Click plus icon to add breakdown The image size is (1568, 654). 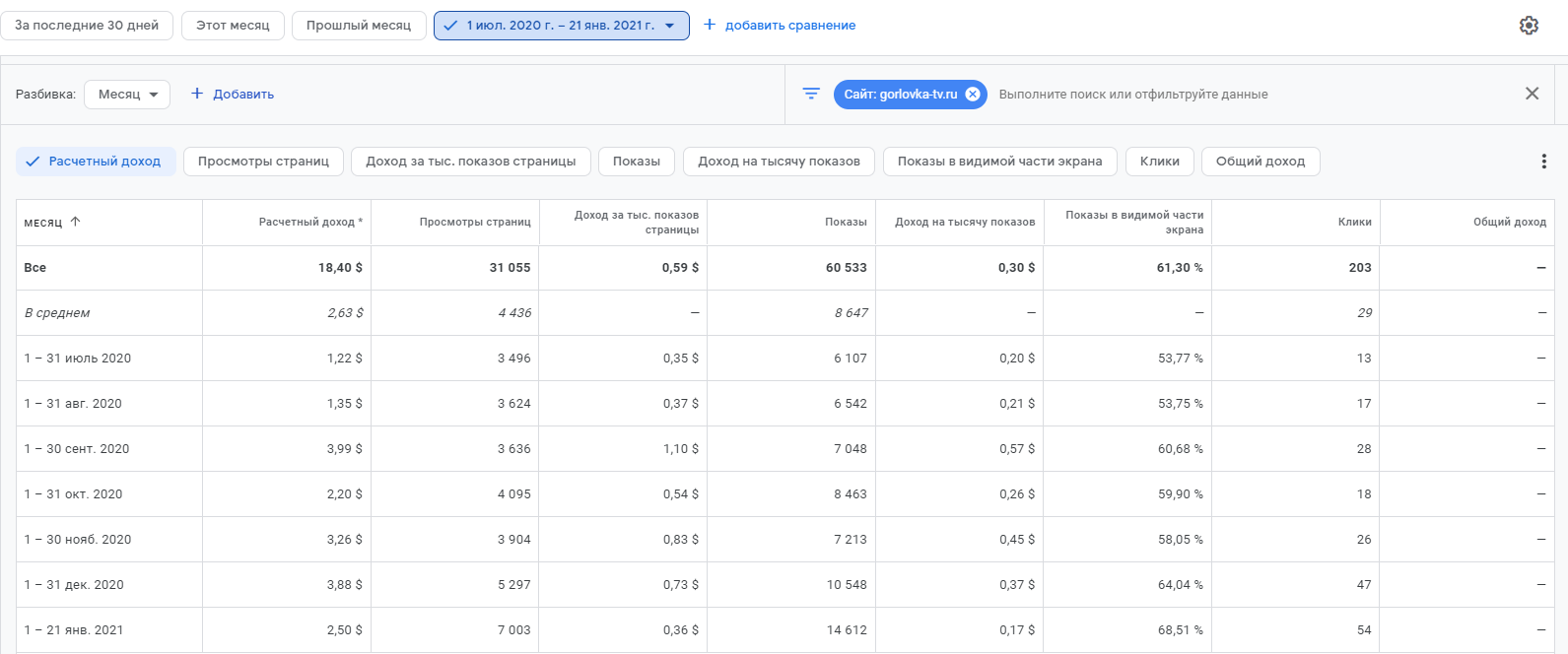[x=197, y=94]
